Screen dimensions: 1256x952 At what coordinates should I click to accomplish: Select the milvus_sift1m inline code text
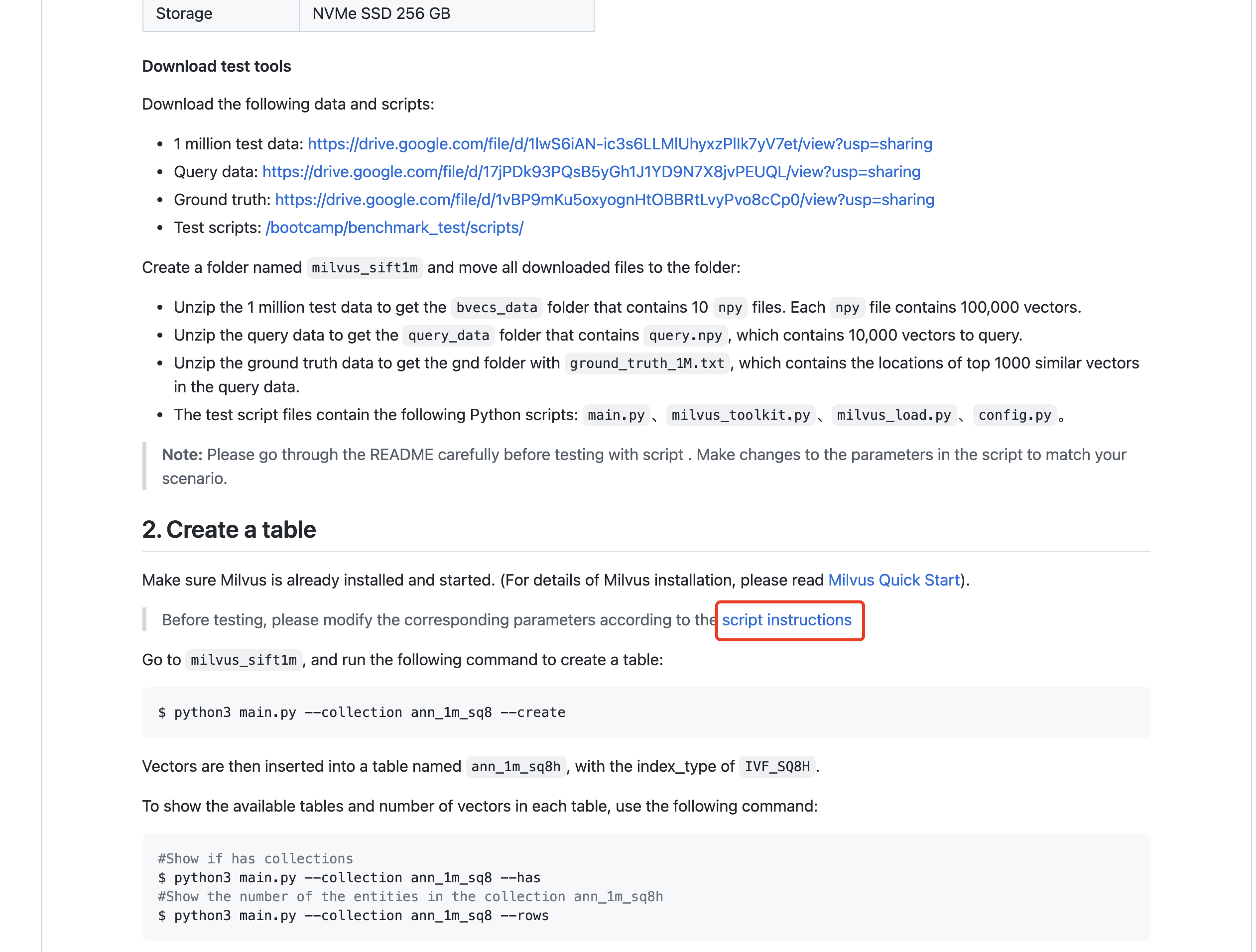tap(364, 267)
